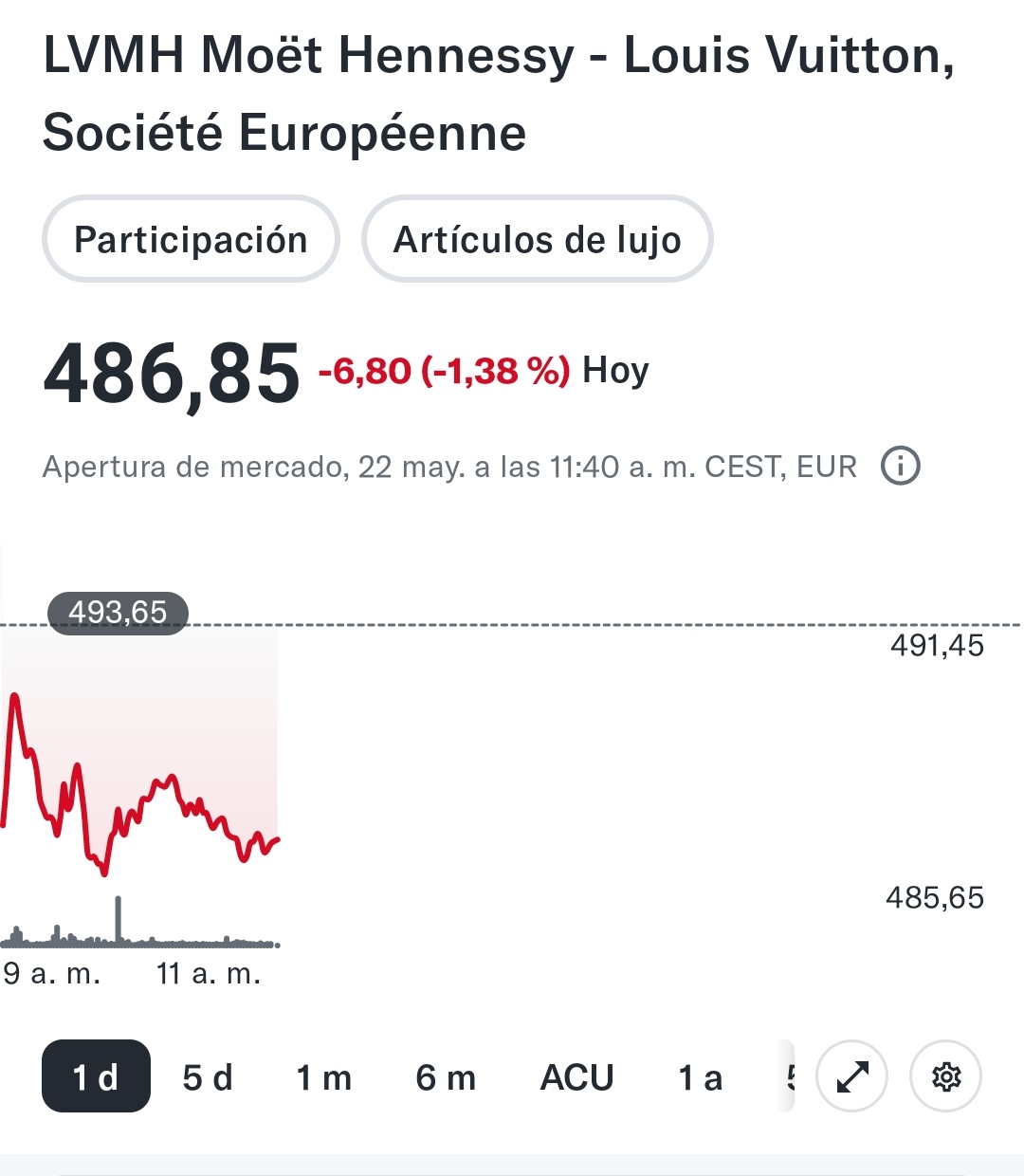
Task: Tap the 493,65 previous close label
Action: 118,613
